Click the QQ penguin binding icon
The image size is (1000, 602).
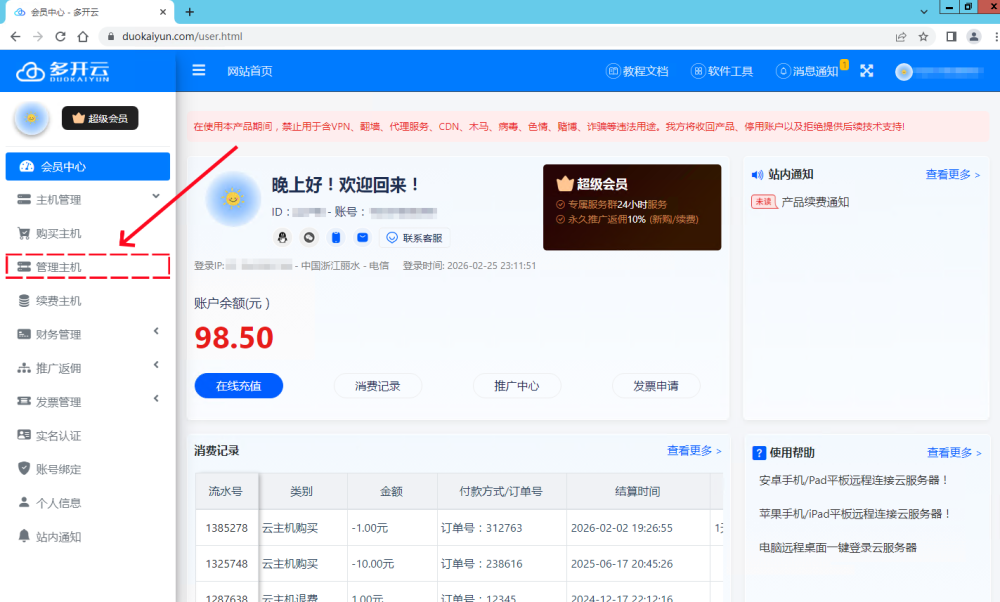283,238
